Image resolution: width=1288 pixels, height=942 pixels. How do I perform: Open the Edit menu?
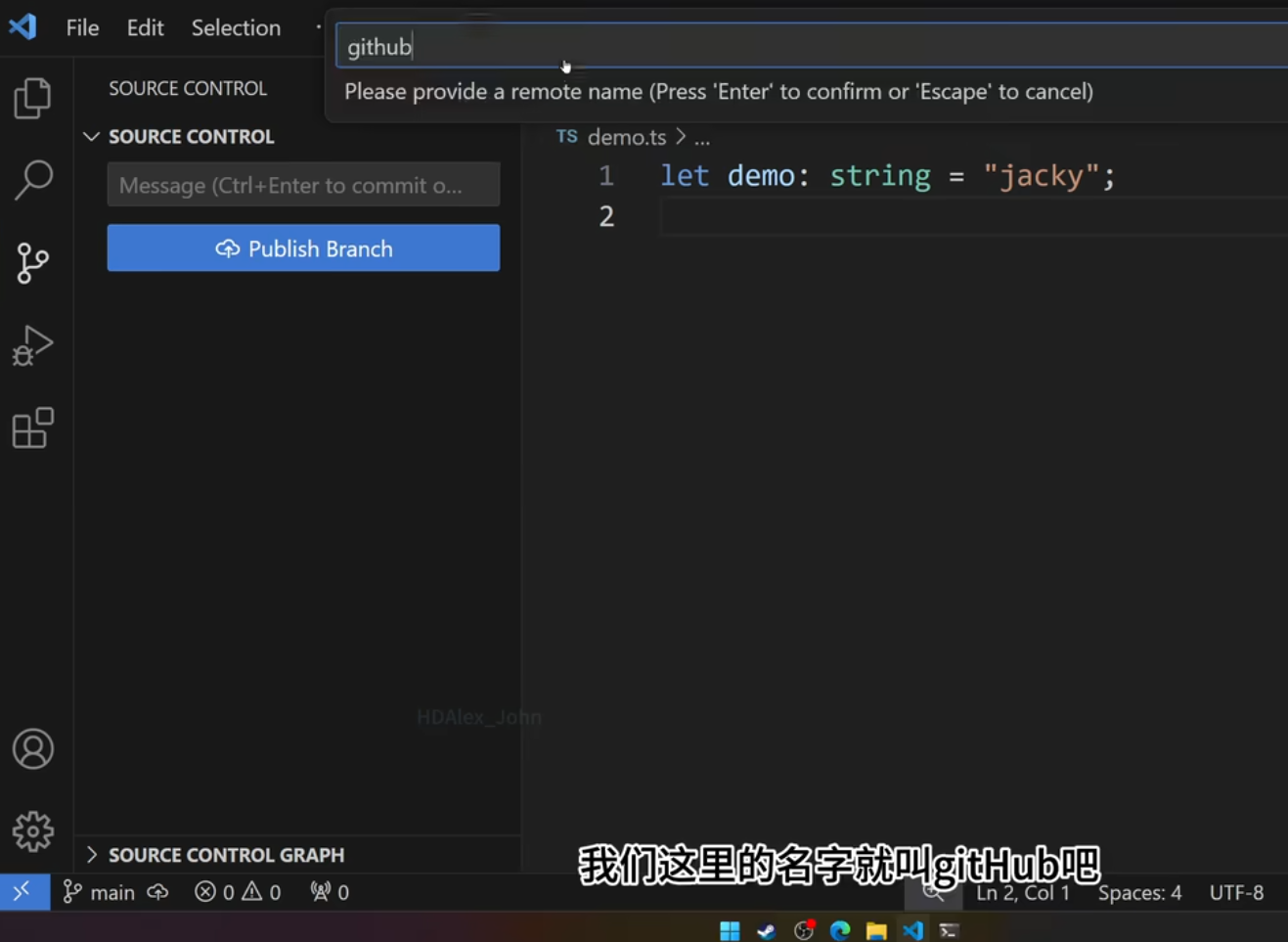point(145,27)
